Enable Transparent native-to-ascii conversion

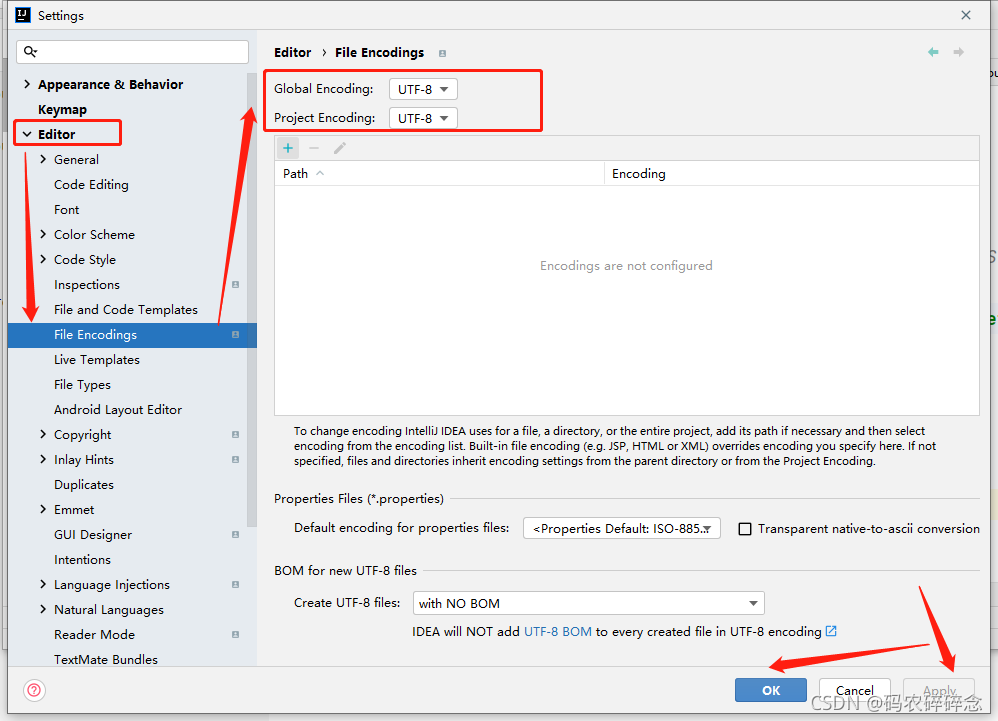pos(745,529)
